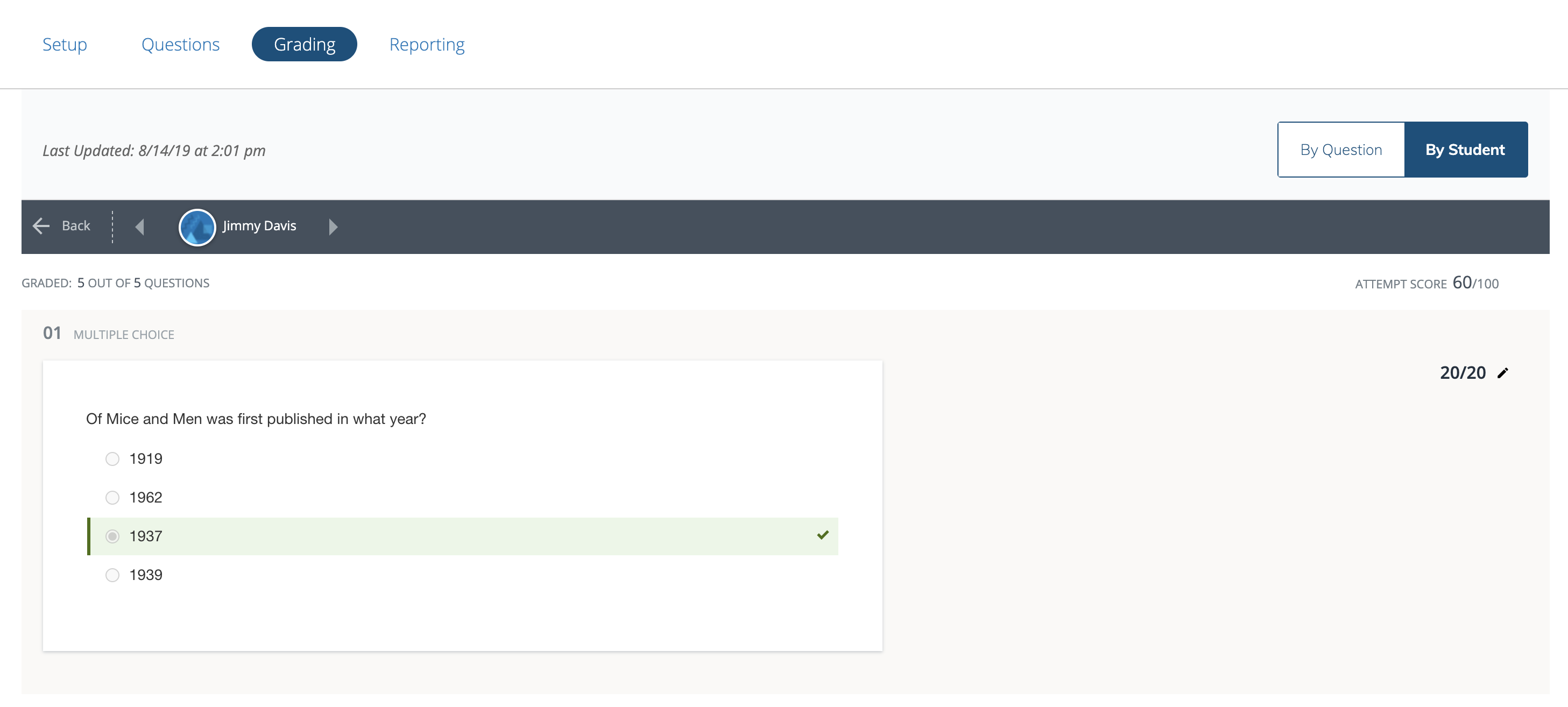
Task: Click the 20/20 question score
Action: (x=1462, y=373)
